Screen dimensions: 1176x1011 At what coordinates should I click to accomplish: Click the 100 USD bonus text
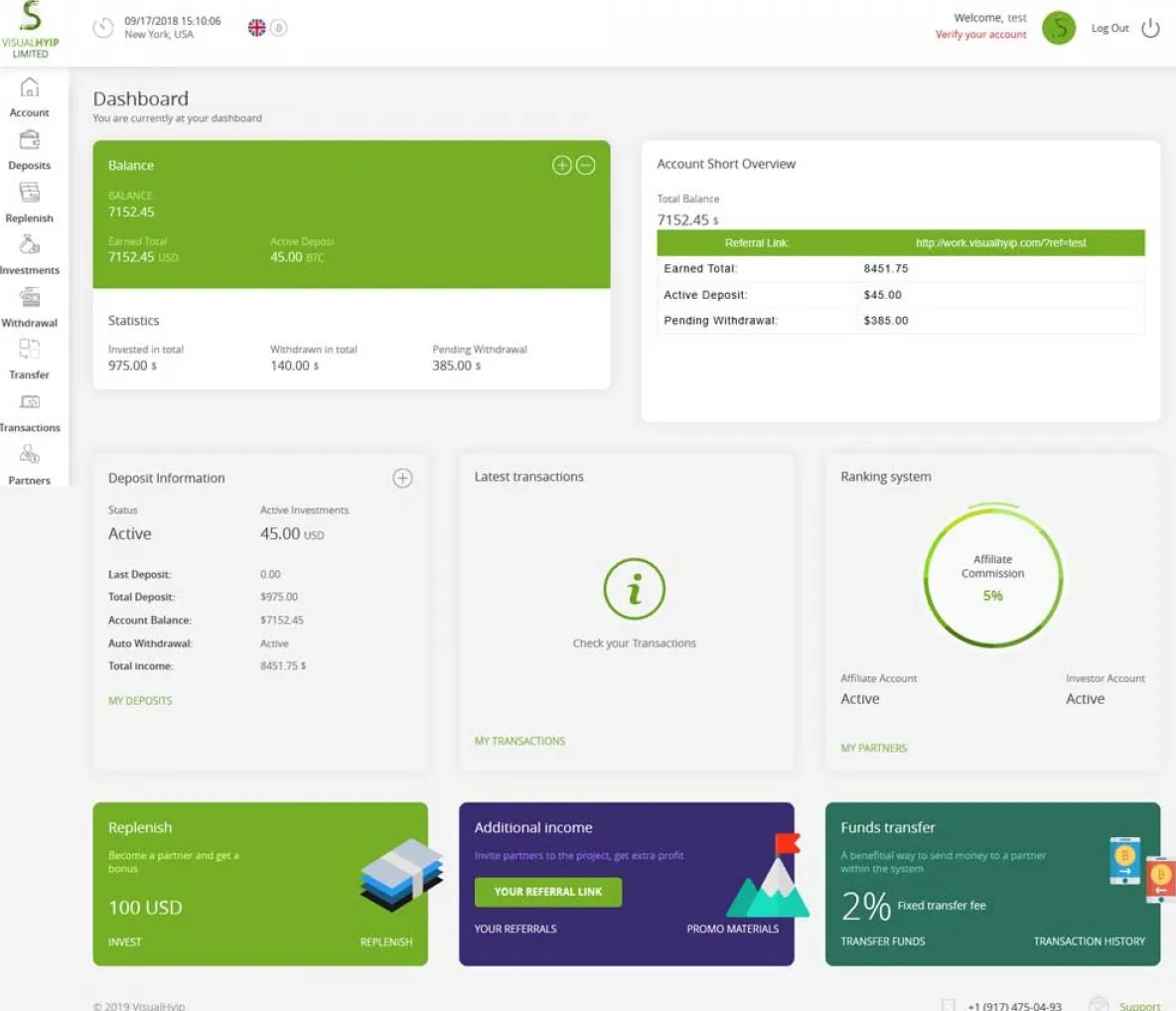(145, 908)
